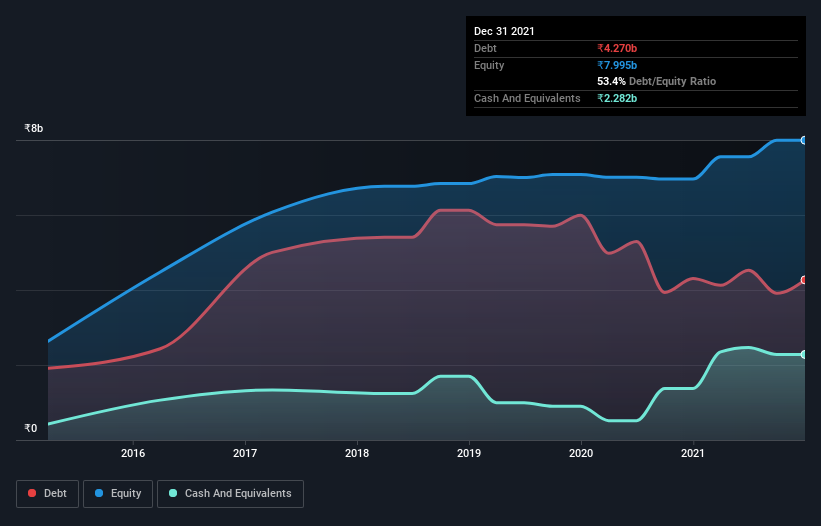This screenshot has height=526, width=821.
Task: Click the ₹7.995b equity value
Action: pyautogui.click(x=617, y=65)
